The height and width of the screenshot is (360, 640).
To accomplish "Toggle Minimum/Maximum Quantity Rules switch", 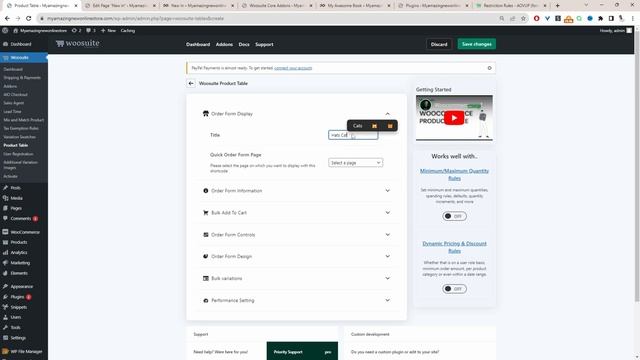I will click(x=454, y=216).
